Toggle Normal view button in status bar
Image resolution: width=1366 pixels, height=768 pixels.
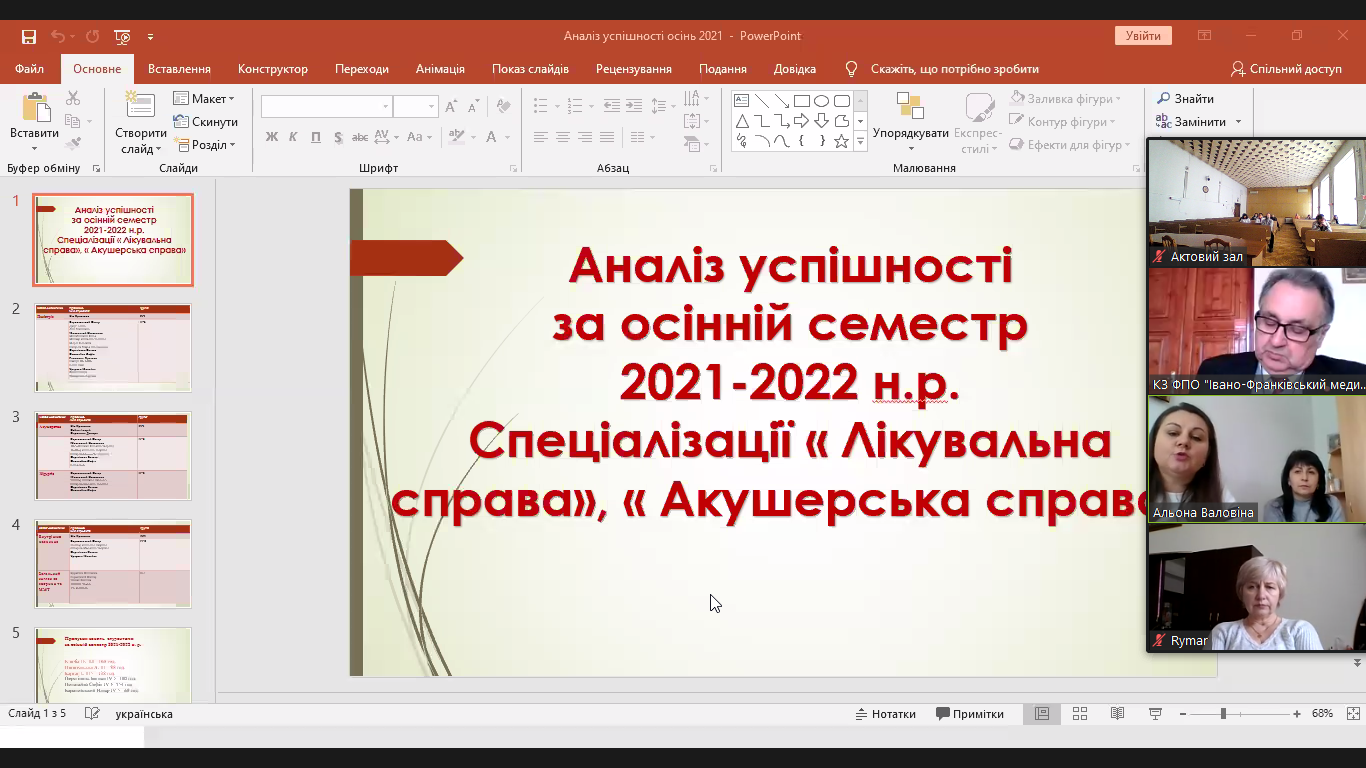[1042, 714]
